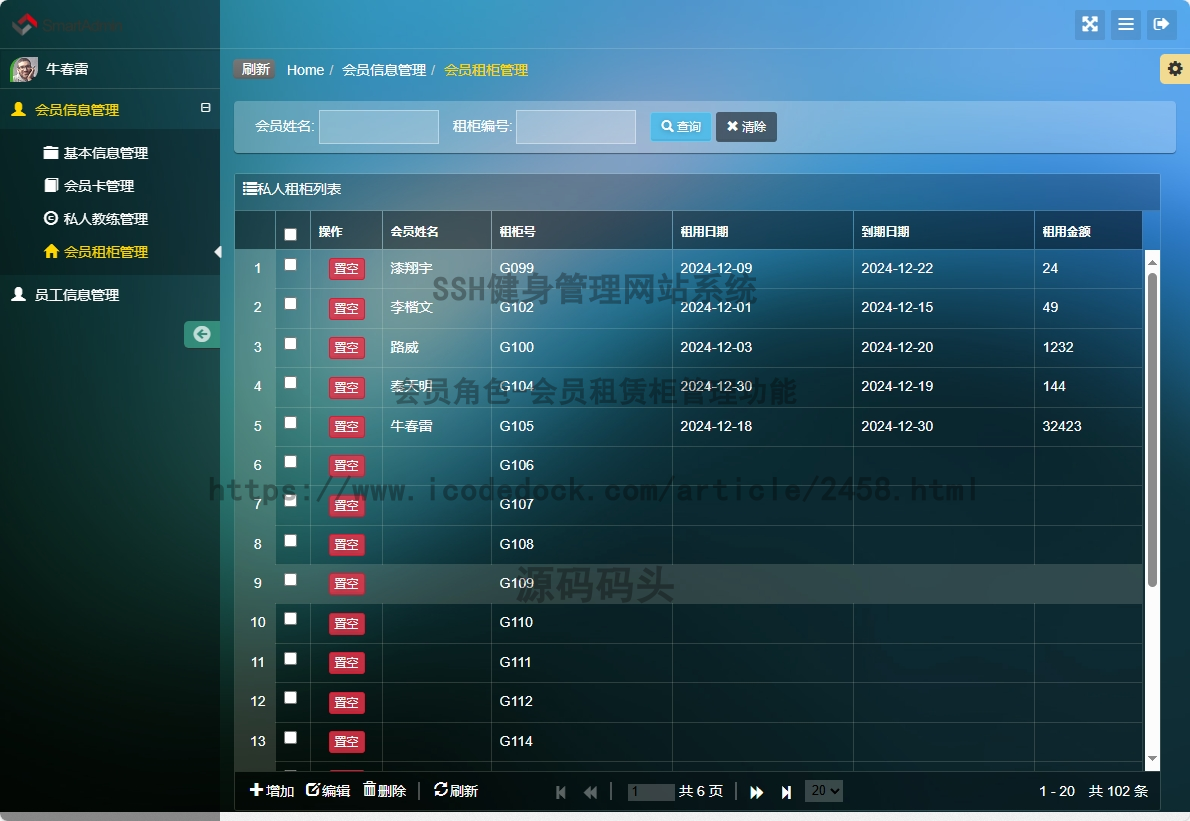1190x821 pixels.
Task: Click the logout arrow icon
Action: tap(1161, 24)
